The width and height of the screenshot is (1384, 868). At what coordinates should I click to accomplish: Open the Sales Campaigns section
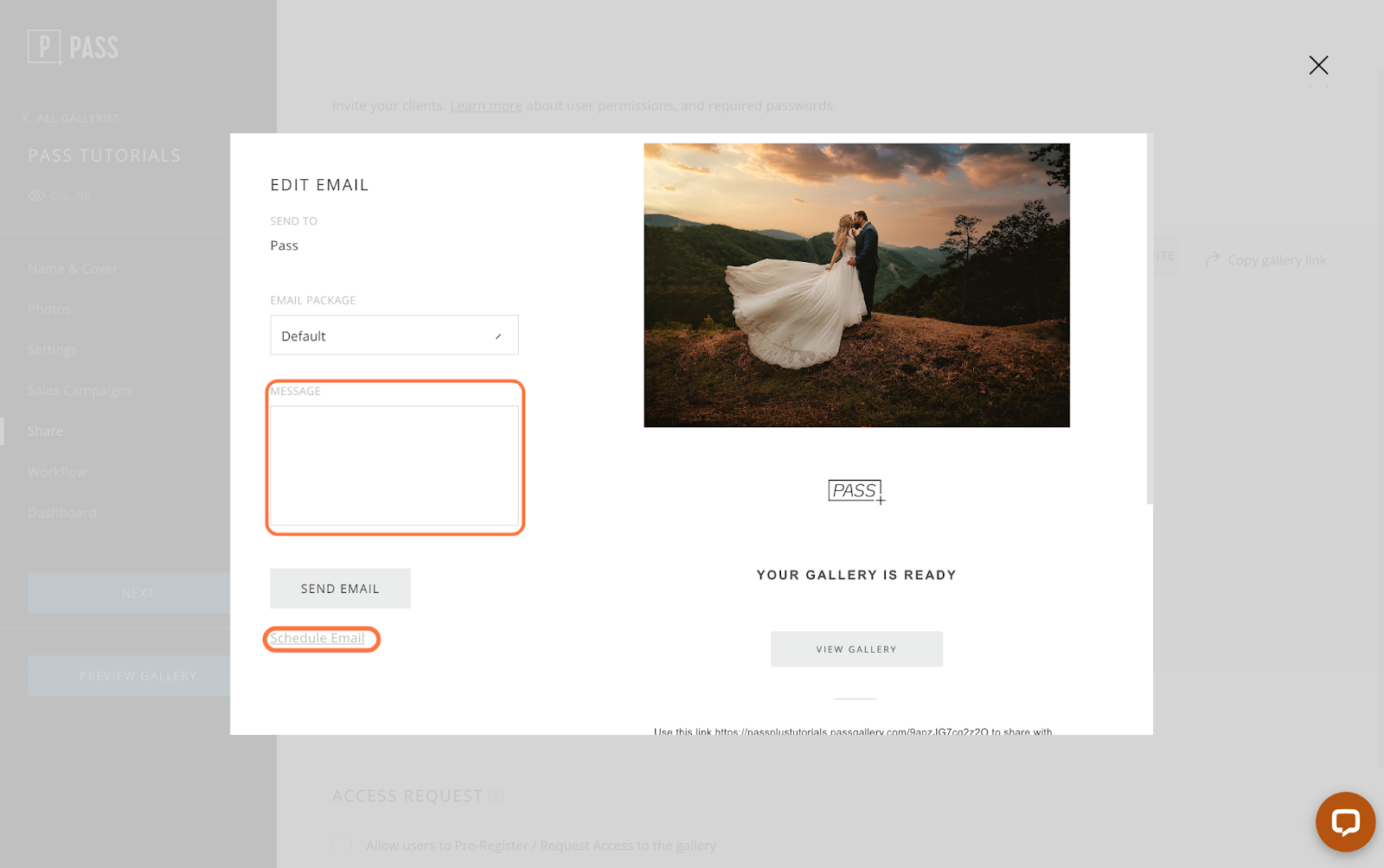[x=80, y=391]
